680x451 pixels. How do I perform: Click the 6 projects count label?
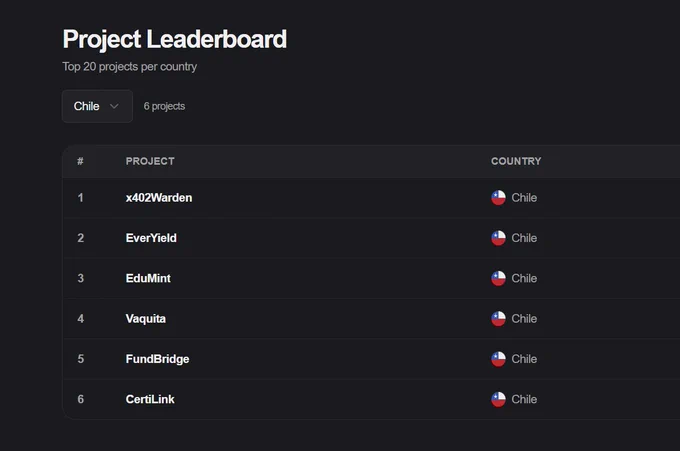point(164,106)
